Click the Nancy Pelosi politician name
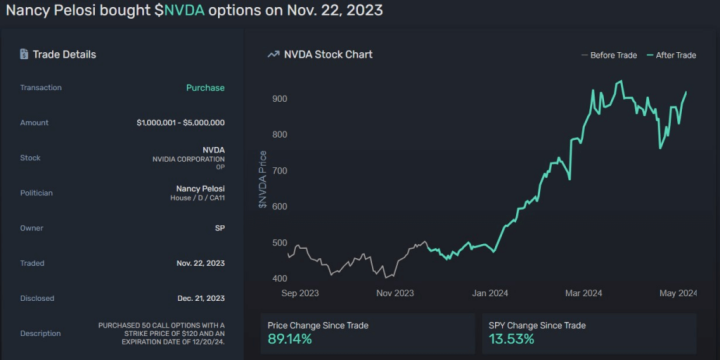The width and height of the screenshot is (720, 360). click(x=200, y=189)
